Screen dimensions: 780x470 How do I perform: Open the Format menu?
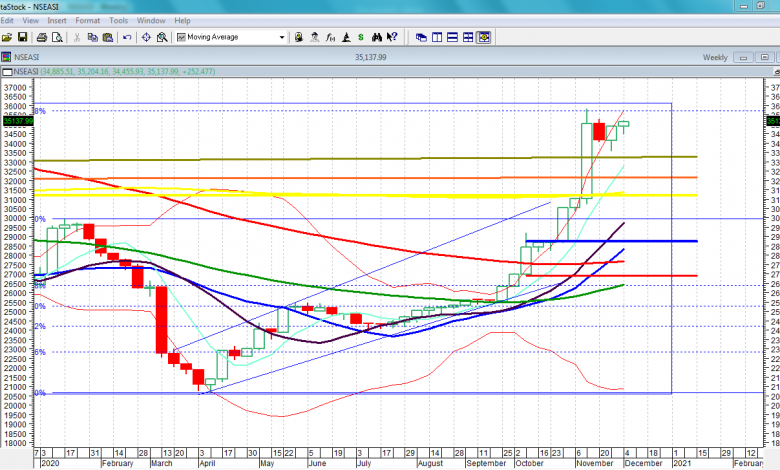(x=88, y=20)
